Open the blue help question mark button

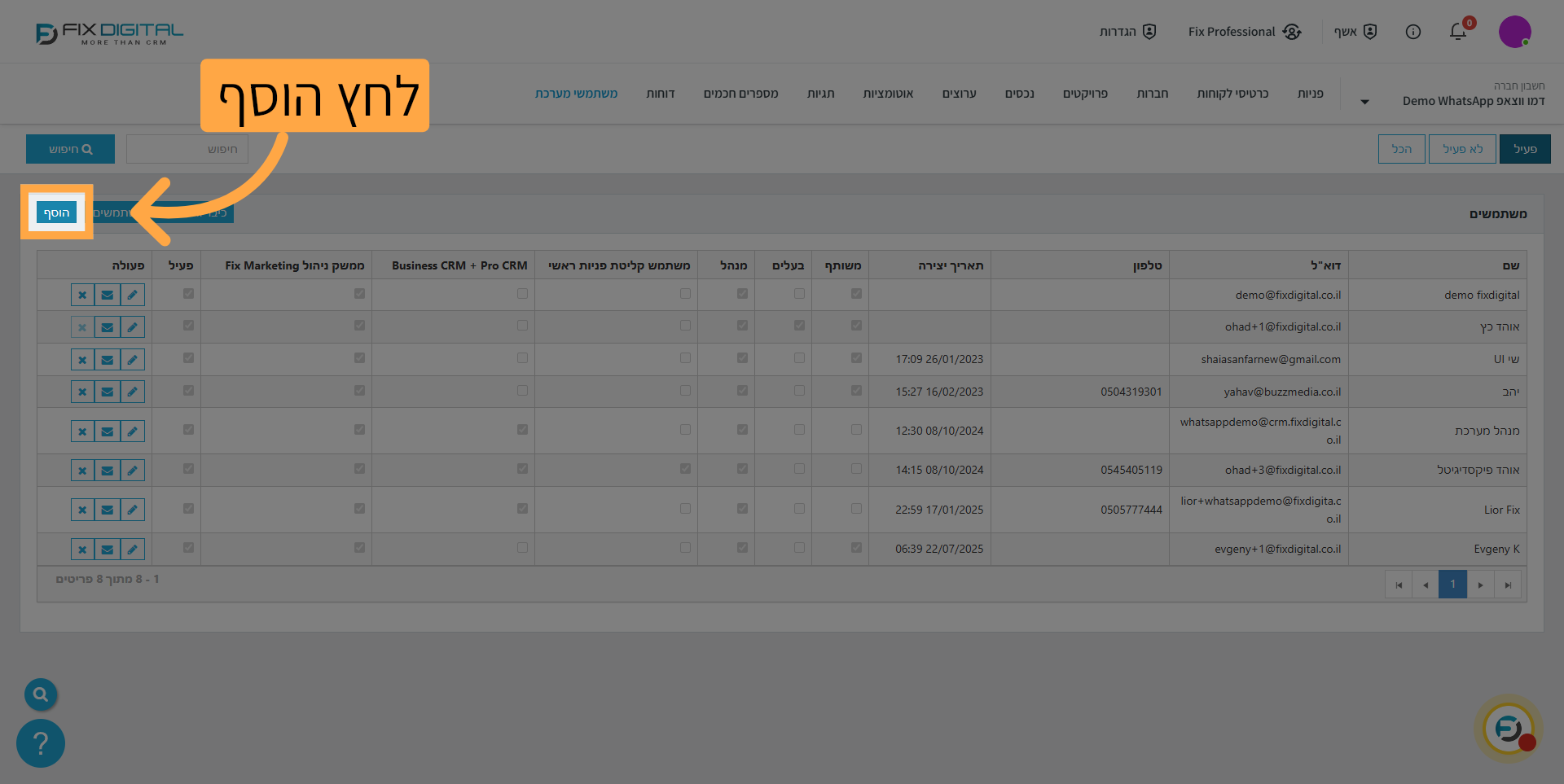[x=41, y=742]
